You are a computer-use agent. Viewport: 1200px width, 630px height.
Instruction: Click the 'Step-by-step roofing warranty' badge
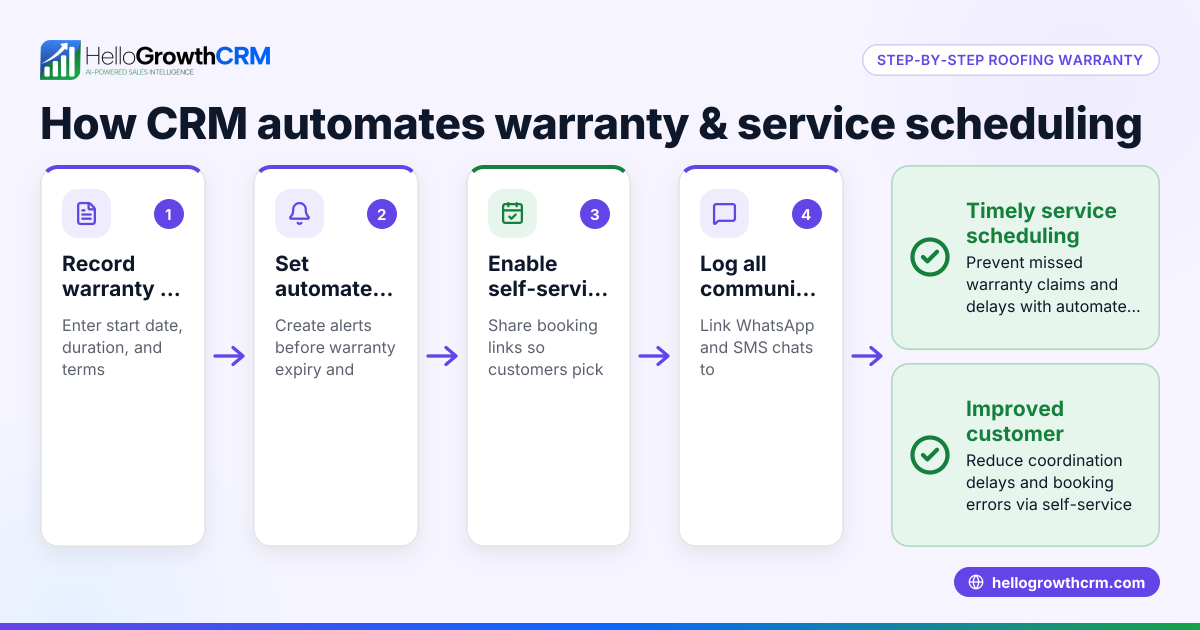click(1010, 60)
